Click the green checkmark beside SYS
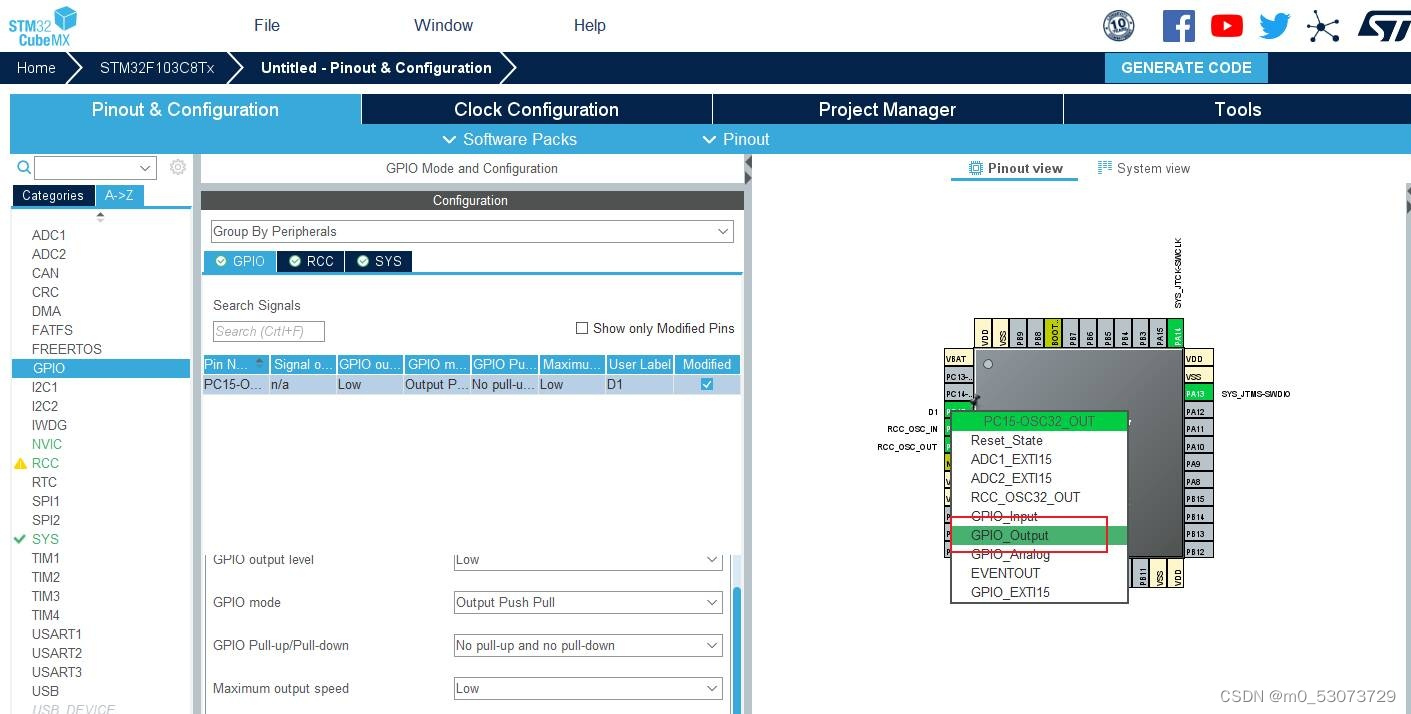The image size is (1411, 714). pos(20,539)
